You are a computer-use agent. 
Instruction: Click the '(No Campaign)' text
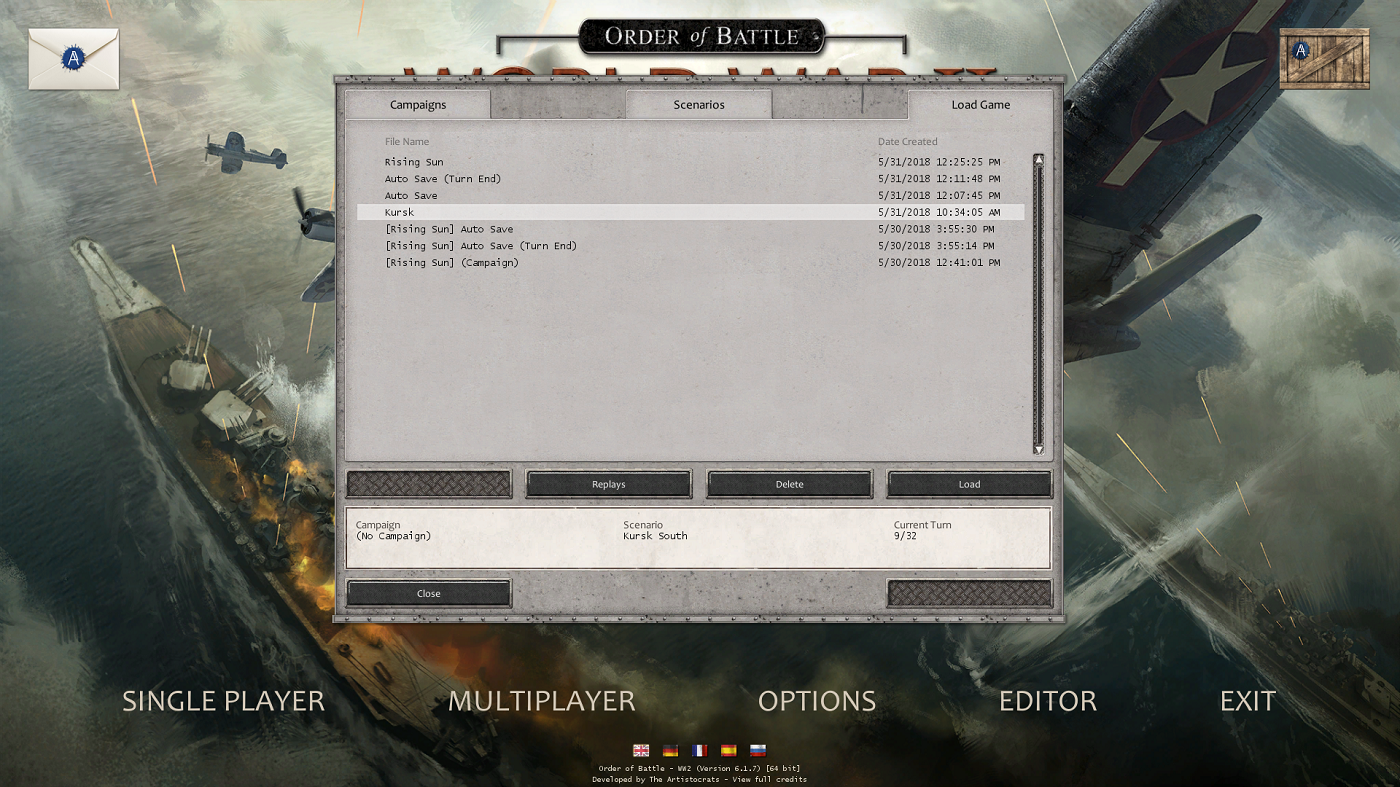point(393,536)
